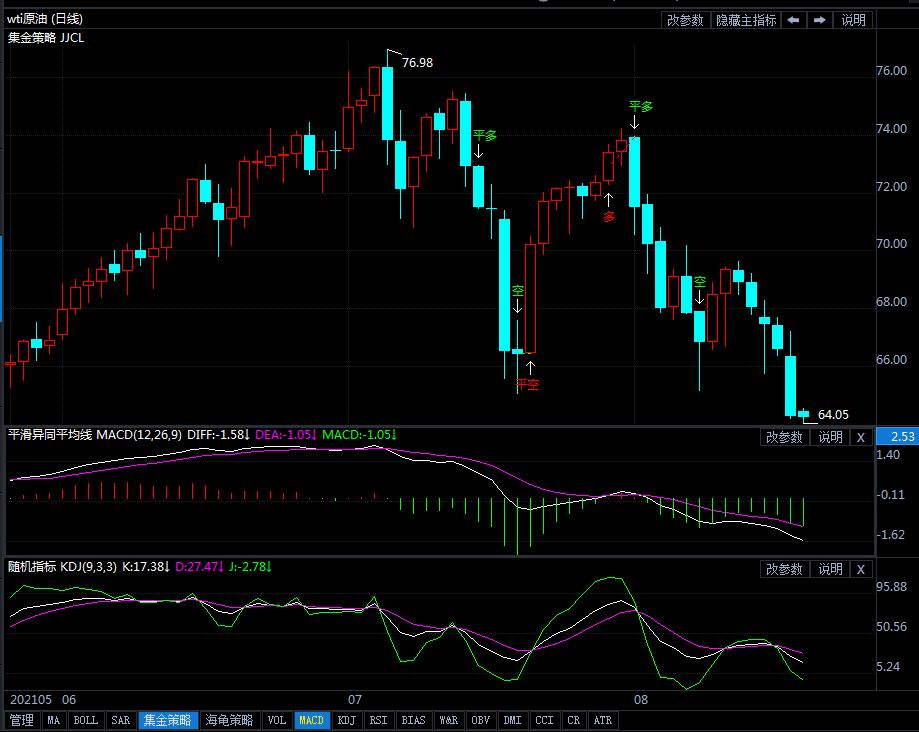Viewport: 919px width, 732px height.
Task: Switch to the BOLL indicator tab
Action: [x=85, y=720]
